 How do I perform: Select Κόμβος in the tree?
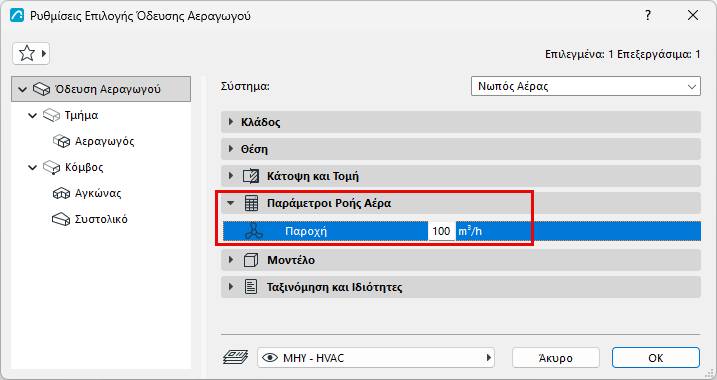[x=84, y=167]
